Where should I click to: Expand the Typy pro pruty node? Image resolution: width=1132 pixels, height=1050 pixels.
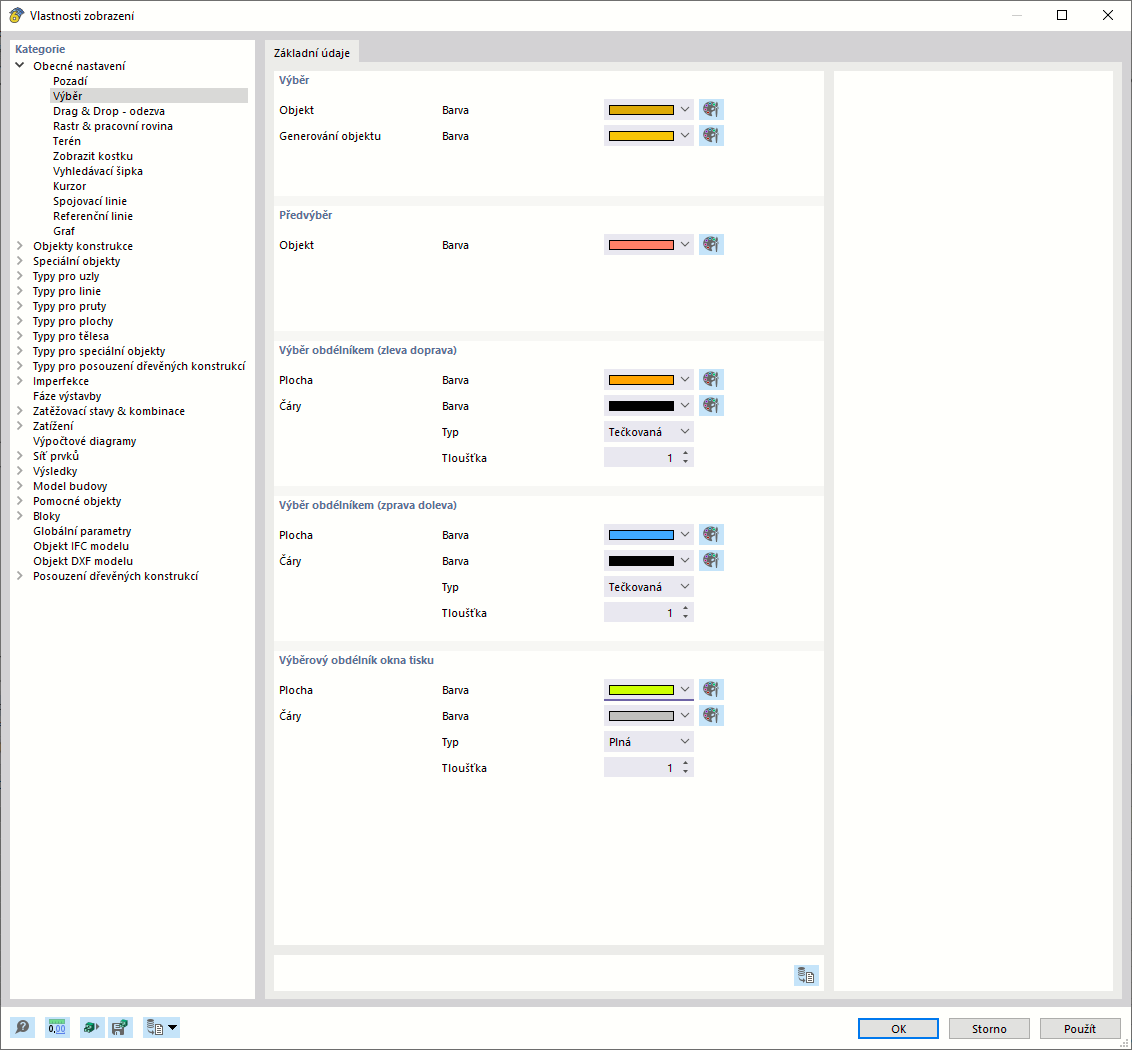(20, 306)
